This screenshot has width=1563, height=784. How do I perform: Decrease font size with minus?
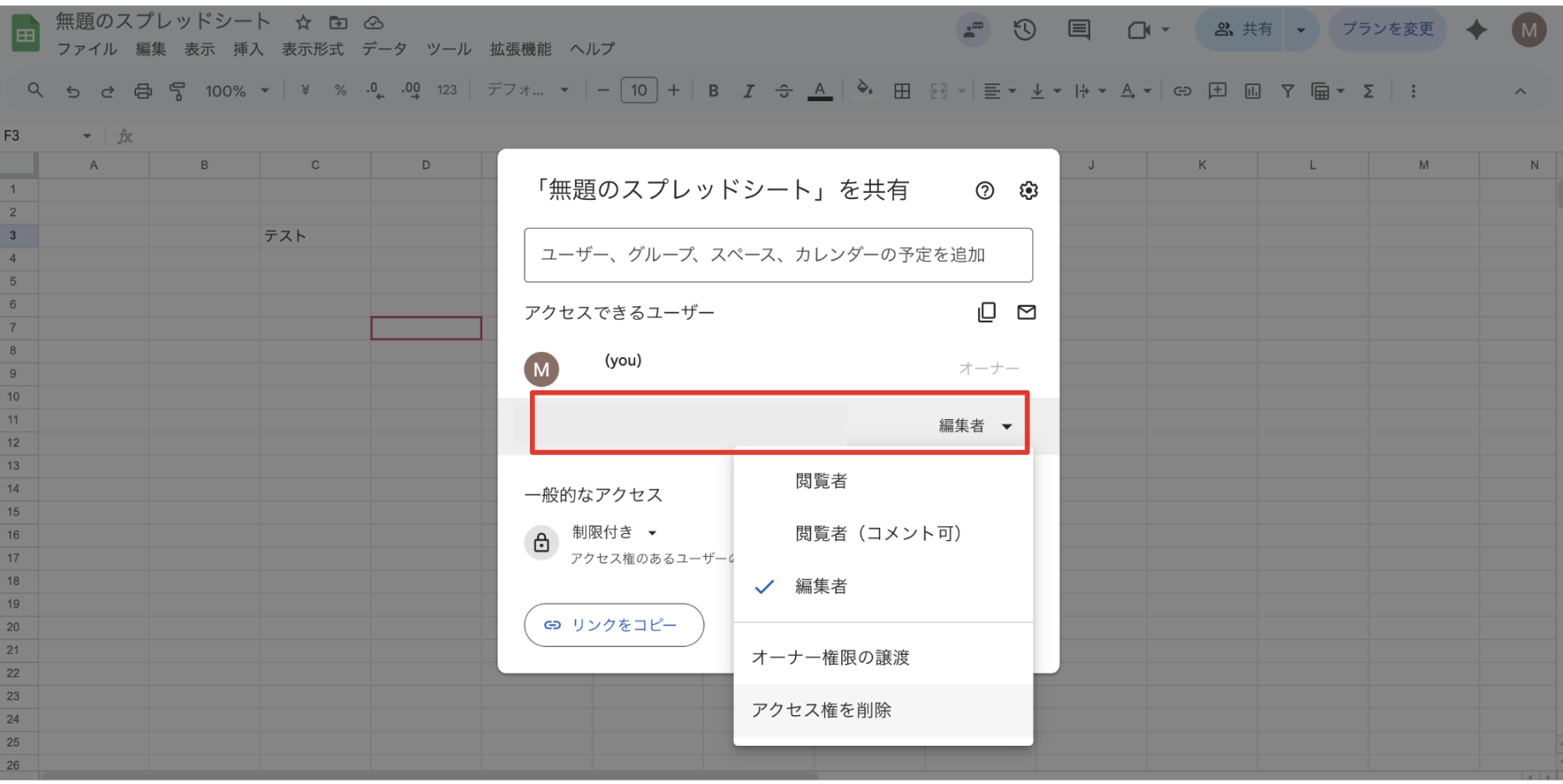[x=604, y=90]
